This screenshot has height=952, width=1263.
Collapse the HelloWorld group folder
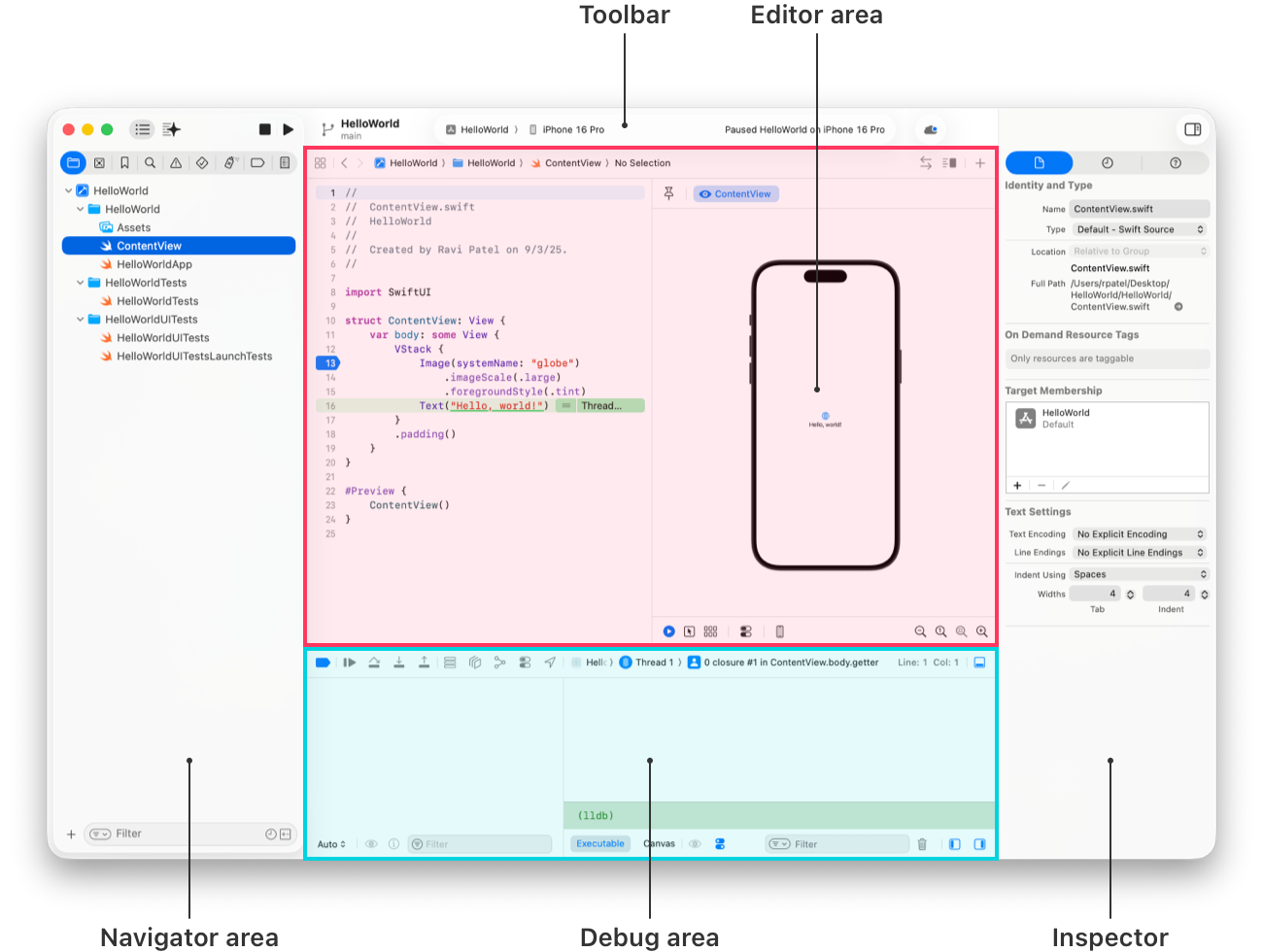tap(81, 209)
